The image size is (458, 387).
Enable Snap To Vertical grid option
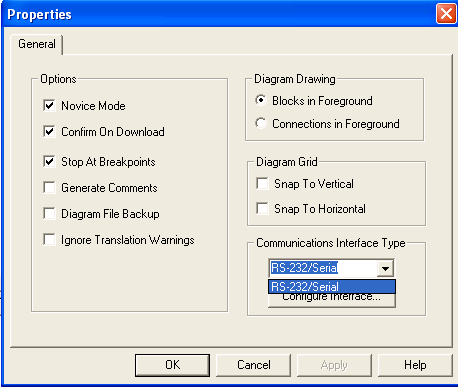click(x=262, y=184)
